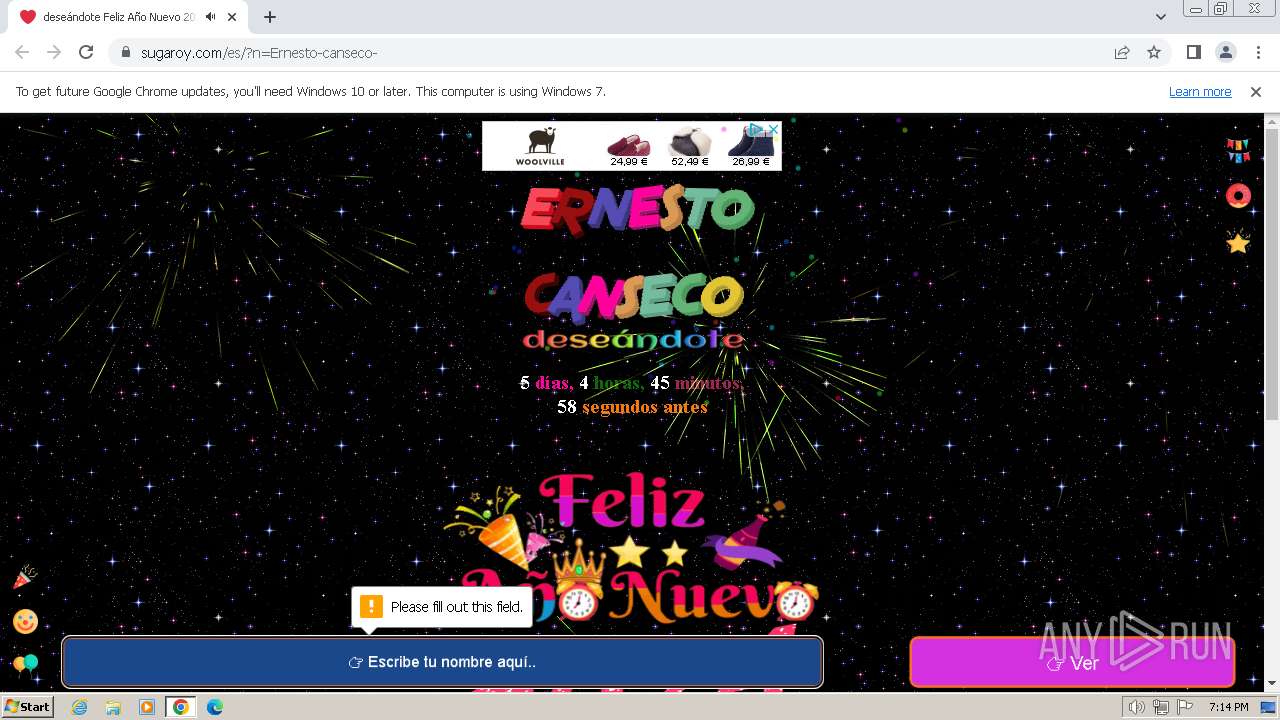View site information lock icon
Screen dimensions: 1280x720
[x=125, y=52]
